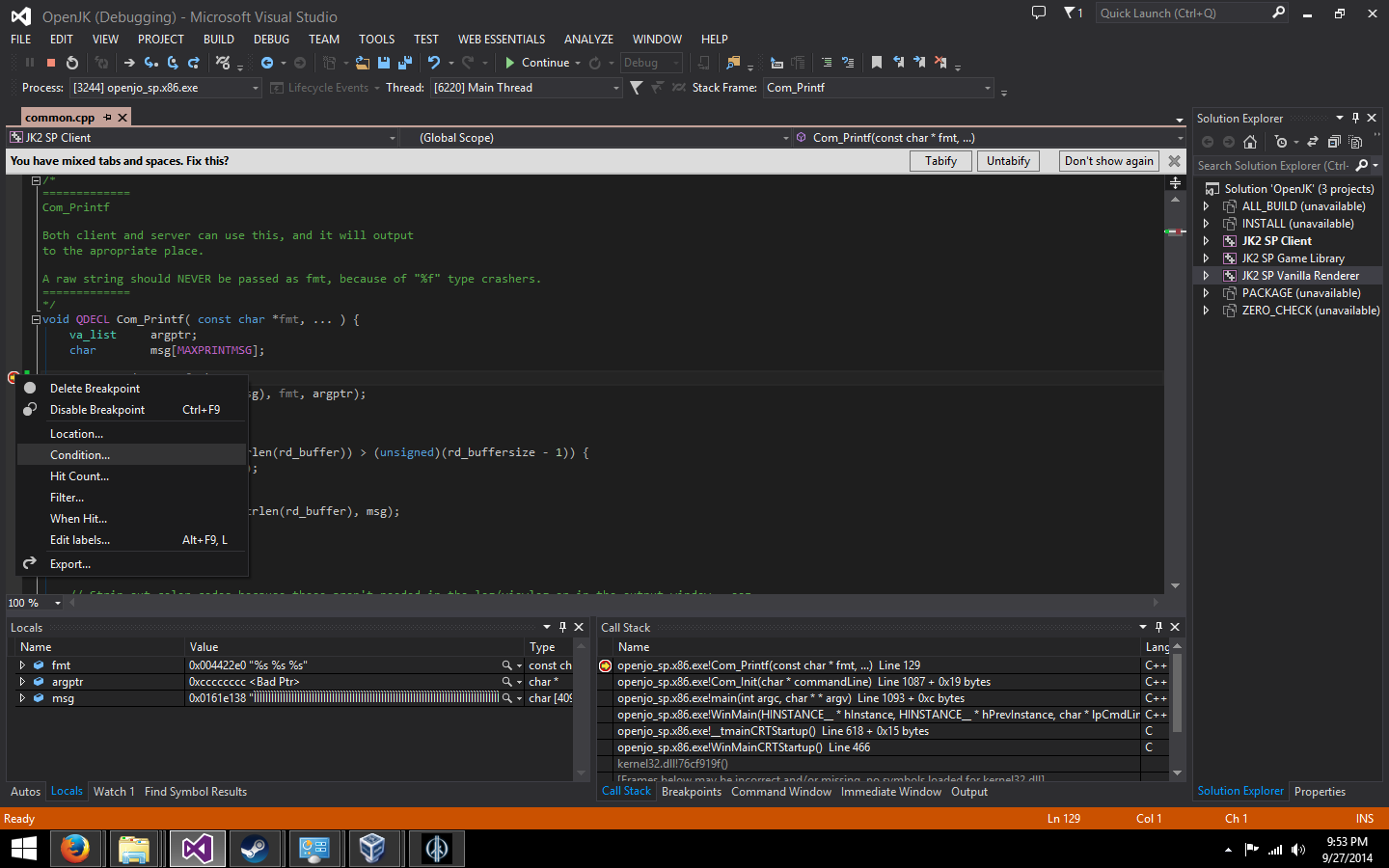Click the Show All Files icon
This screenshot has height=868, width=1389.
coord(1355,142)
